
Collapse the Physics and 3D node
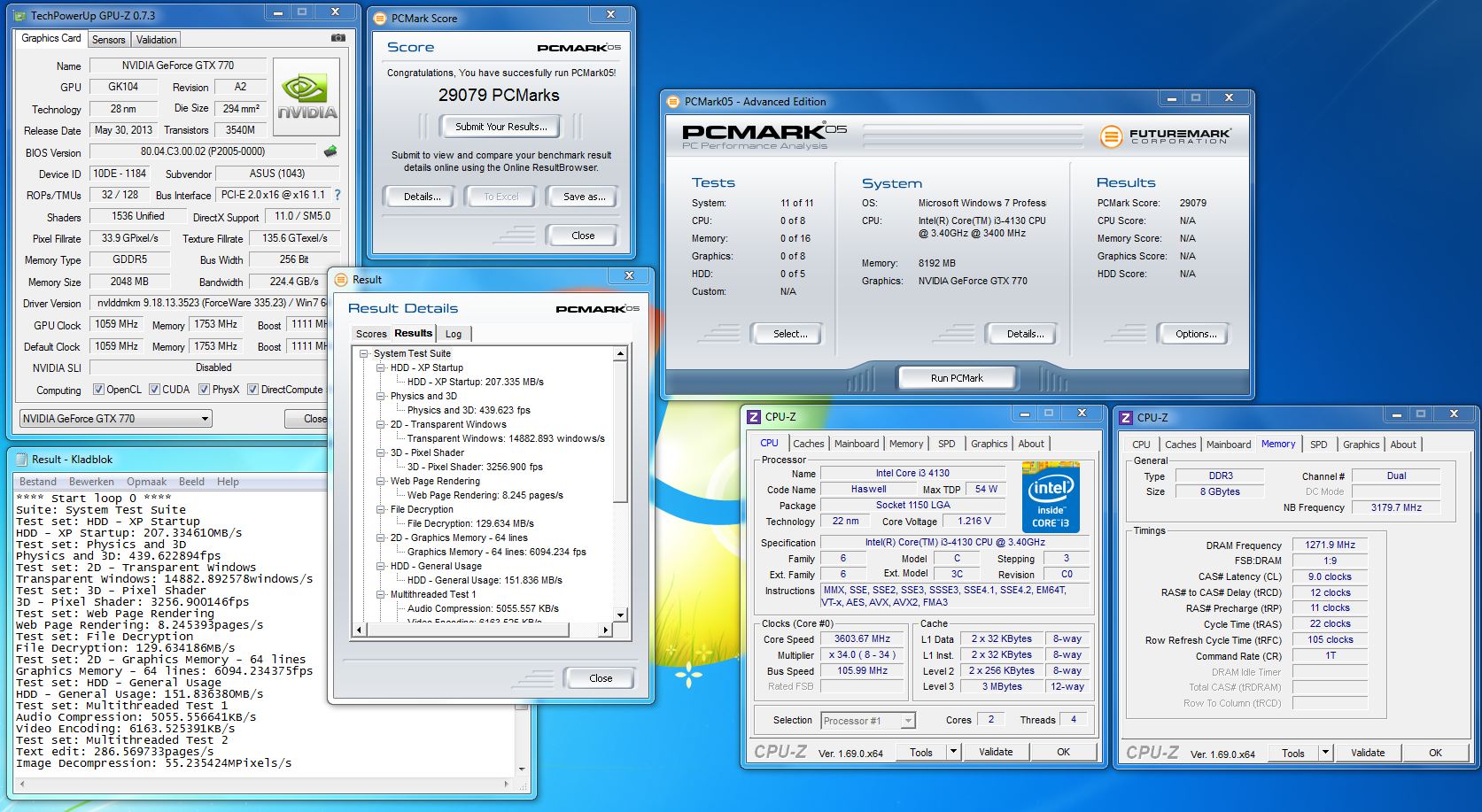click(380, 396)
